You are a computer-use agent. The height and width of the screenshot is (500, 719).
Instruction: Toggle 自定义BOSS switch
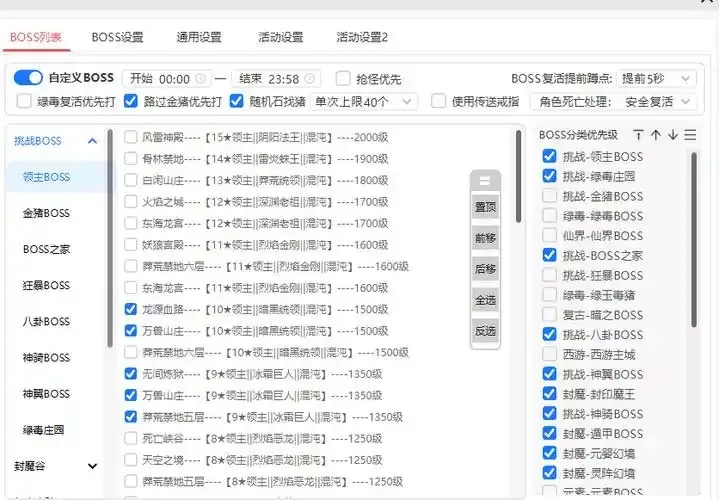click(x=28, y=78)
